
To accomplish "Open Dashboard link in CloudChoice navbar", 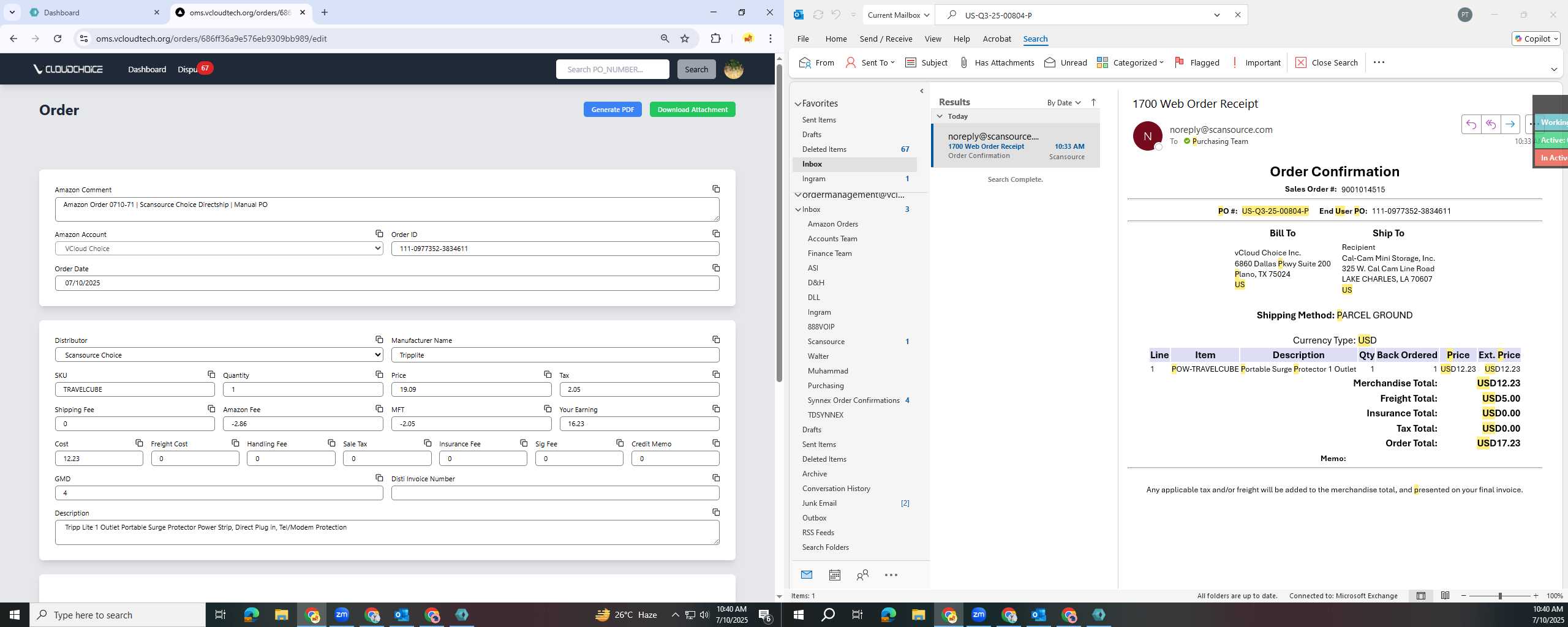I will coord(147,69).
